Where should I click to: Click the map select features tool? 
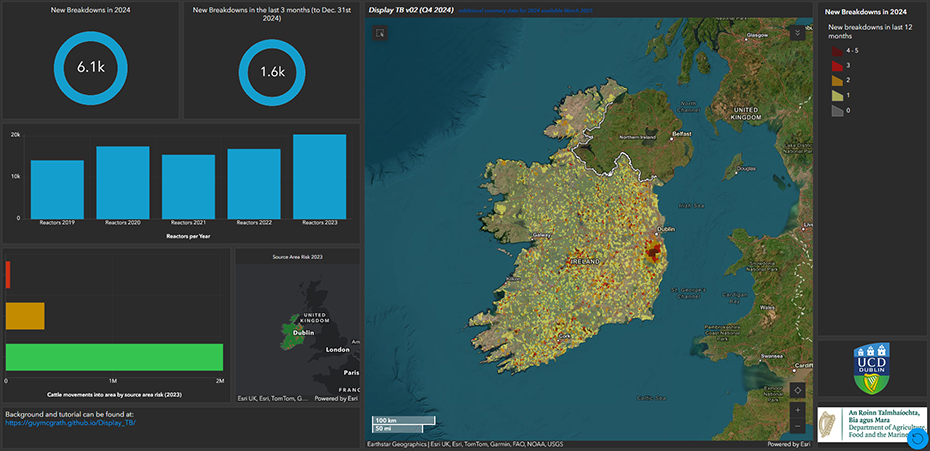(x=380, y=33)
